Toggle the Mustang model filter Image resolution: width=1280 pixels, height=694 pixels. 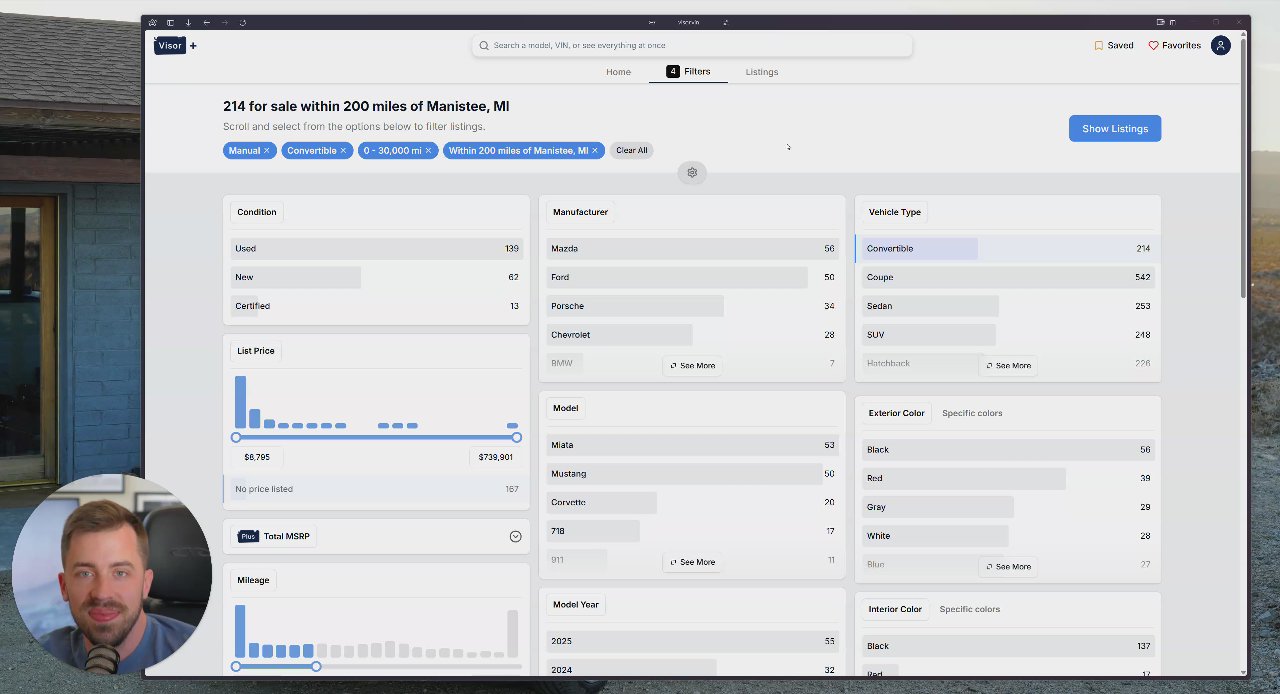[x=692, y=474]
